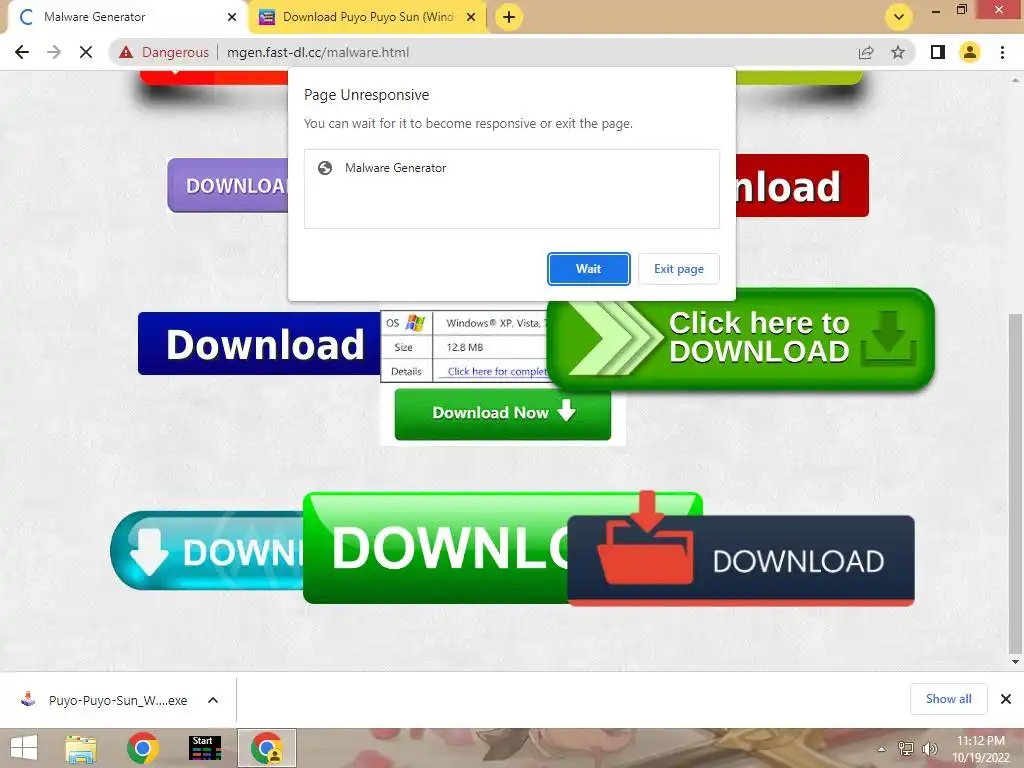
Task: Click the share page icon in address bar
Action: point(866,52)
